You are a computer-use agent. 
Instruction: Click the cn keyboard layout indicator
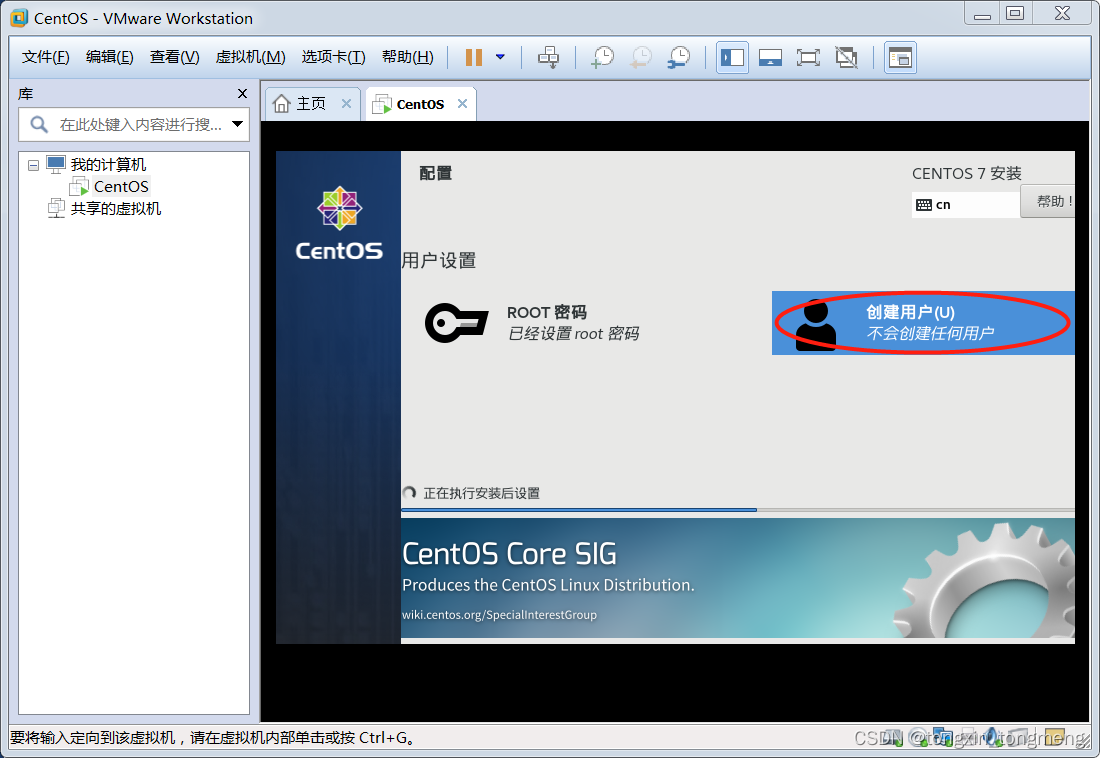coord(965,205)
